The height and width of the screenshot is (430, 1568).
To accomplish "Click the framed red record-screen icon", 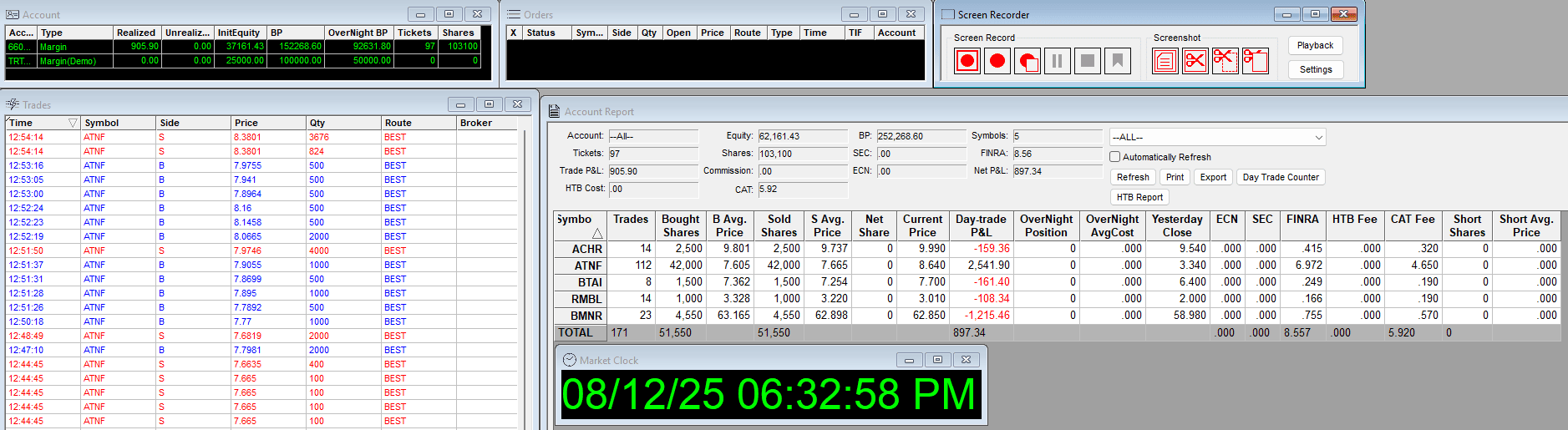I will [x=967, y=61].
